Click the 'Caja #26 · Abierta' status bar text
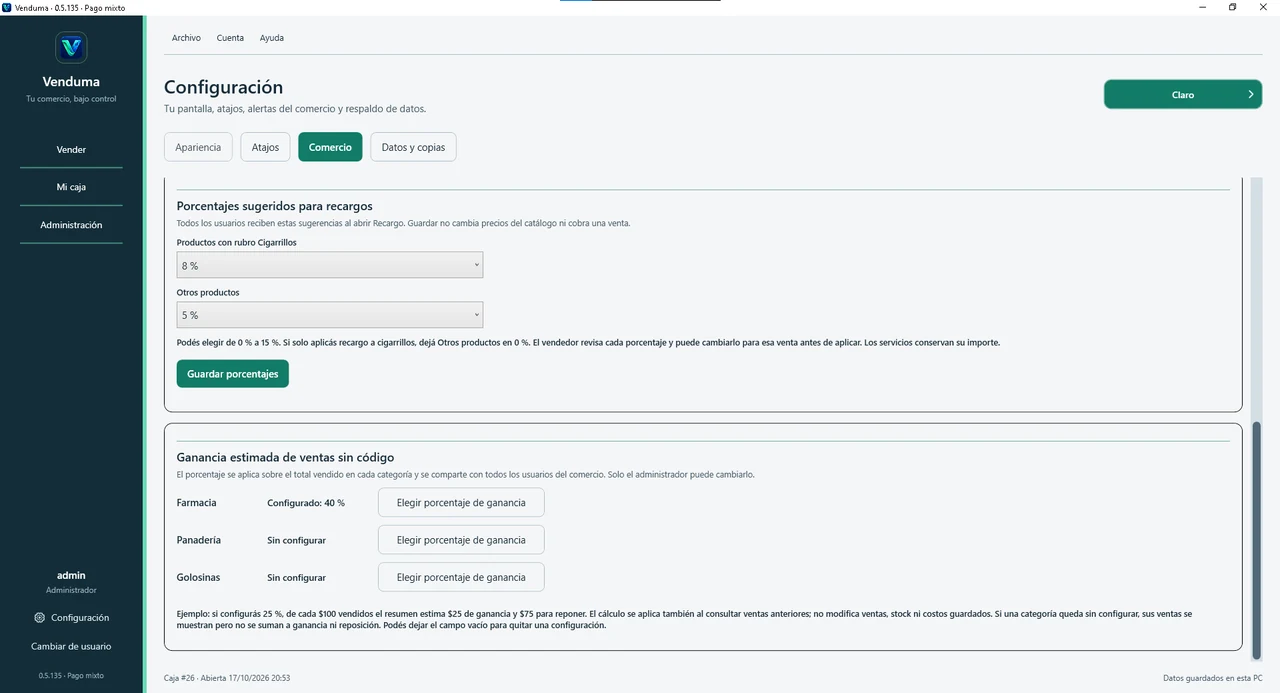1280x693 pixels. click(x=227, y=678)
